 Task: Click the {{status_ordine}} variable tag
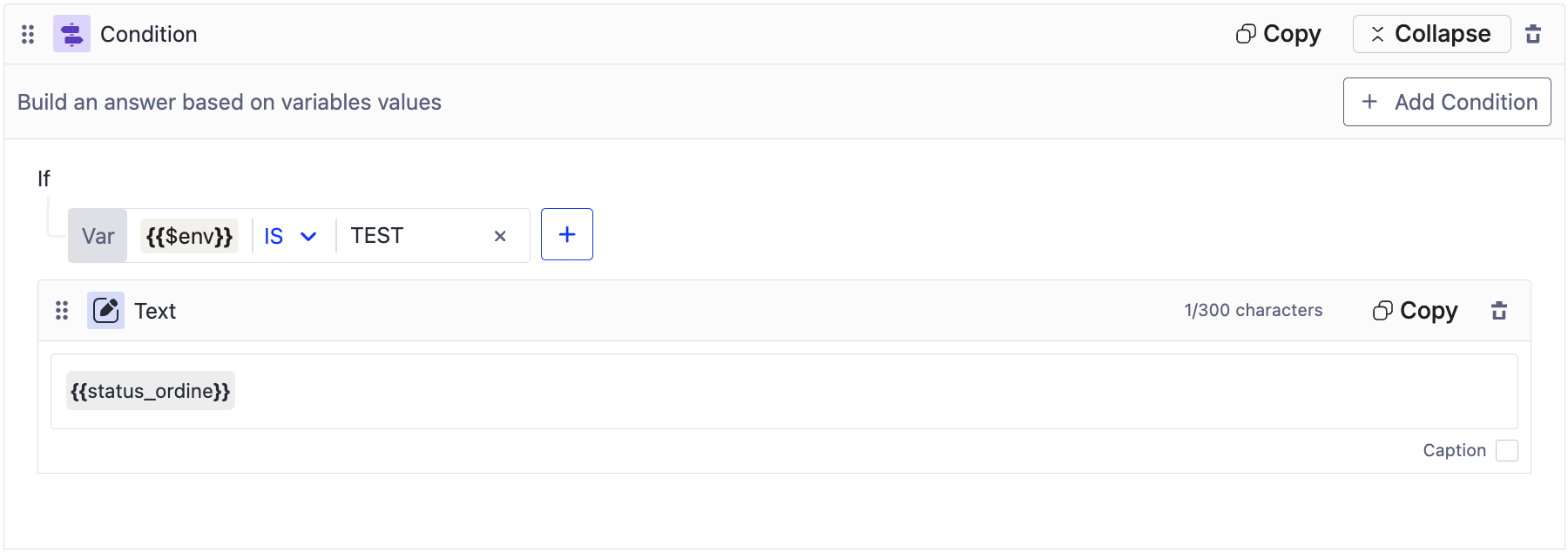point(151,391)
